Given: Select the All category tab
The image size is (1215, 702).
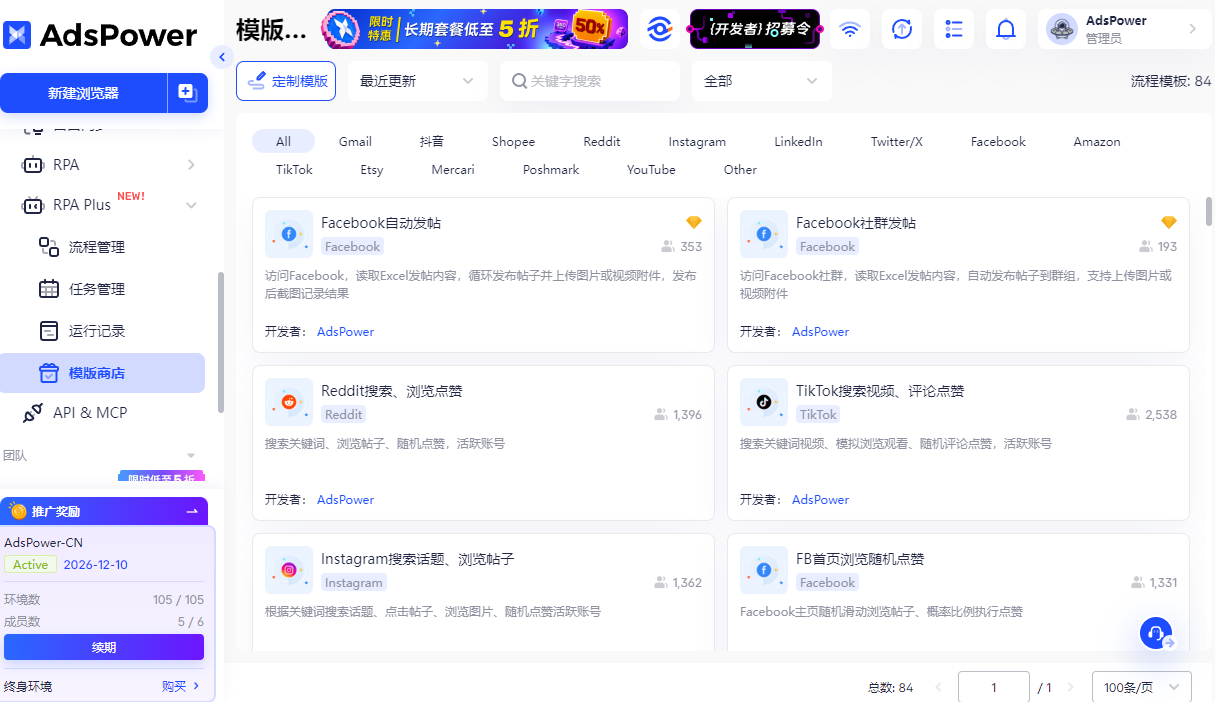Looking at the screenshot, I should coord(284,141).
